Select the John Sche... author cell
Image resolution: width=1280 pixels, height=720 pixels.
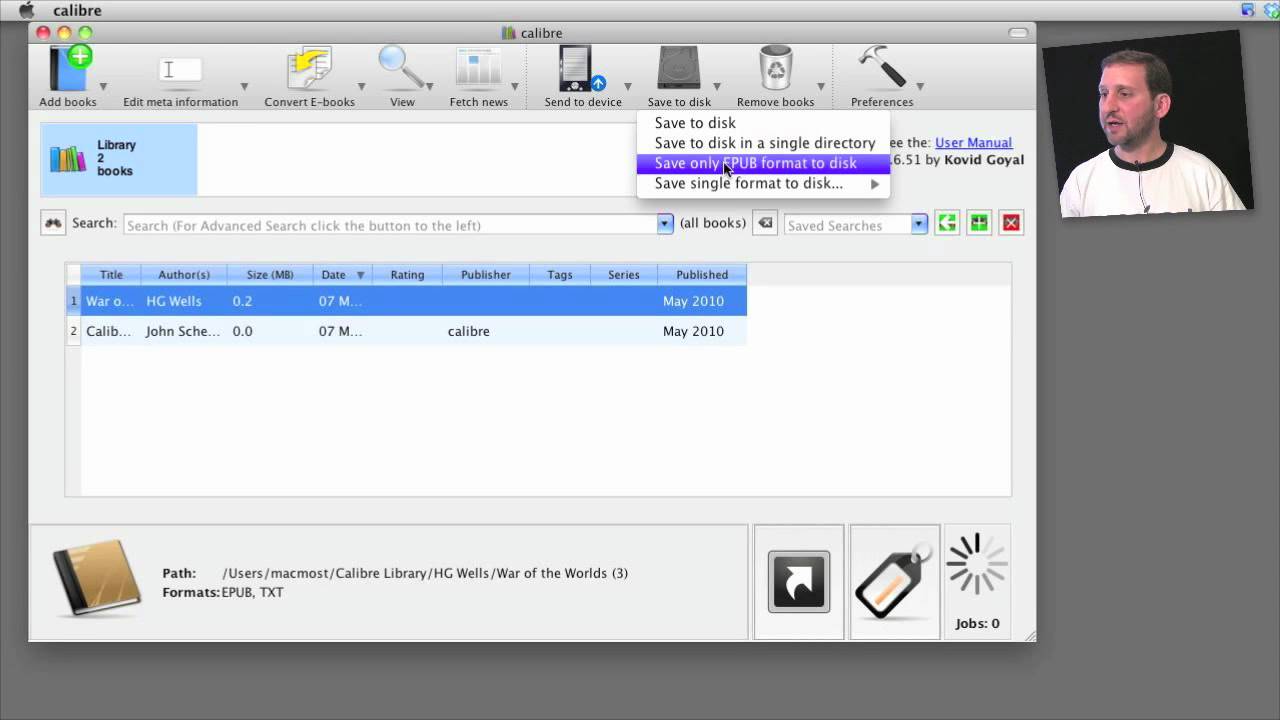(x=184, y=331)
